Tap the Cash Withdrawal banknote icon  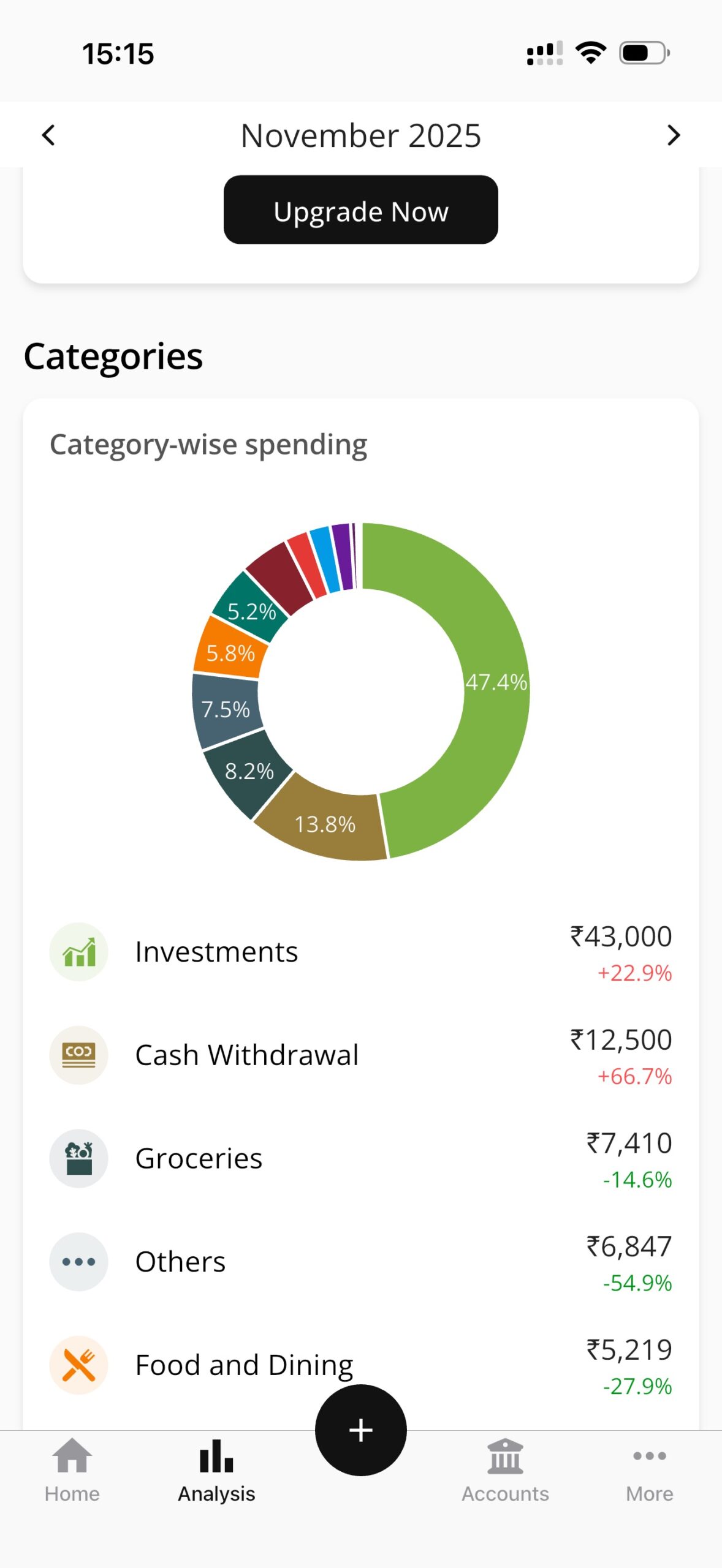78,1055
